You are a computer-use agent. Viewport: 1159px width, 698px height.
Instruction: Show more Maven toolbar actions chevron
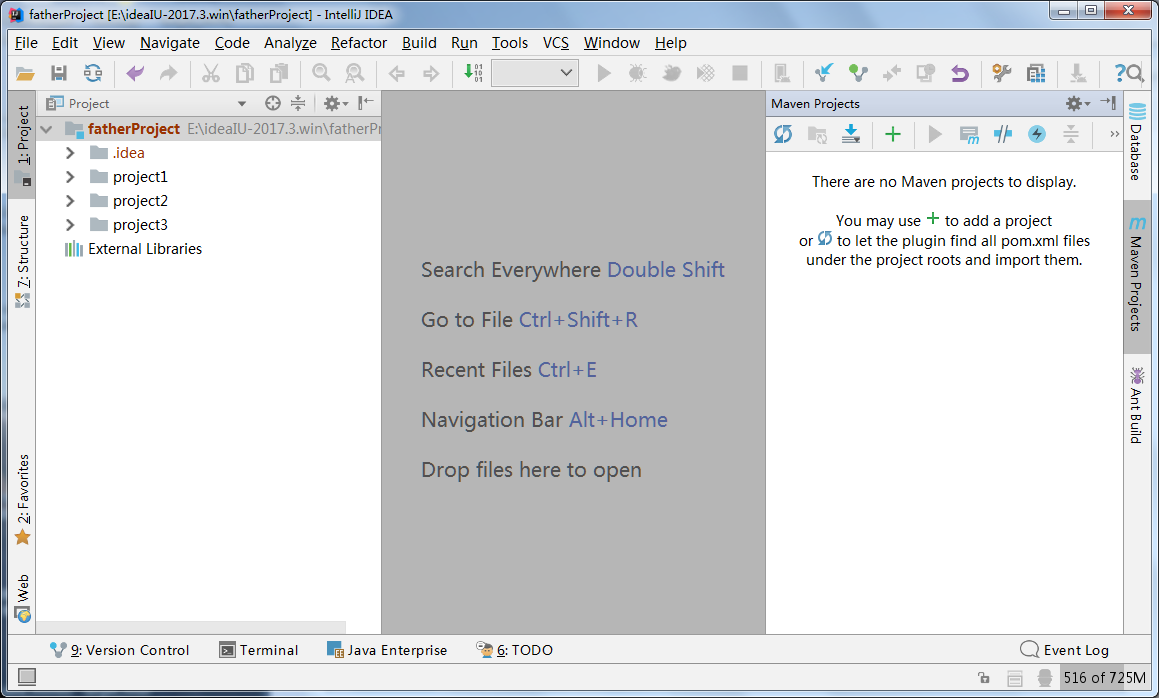(x=1115, y=134)
